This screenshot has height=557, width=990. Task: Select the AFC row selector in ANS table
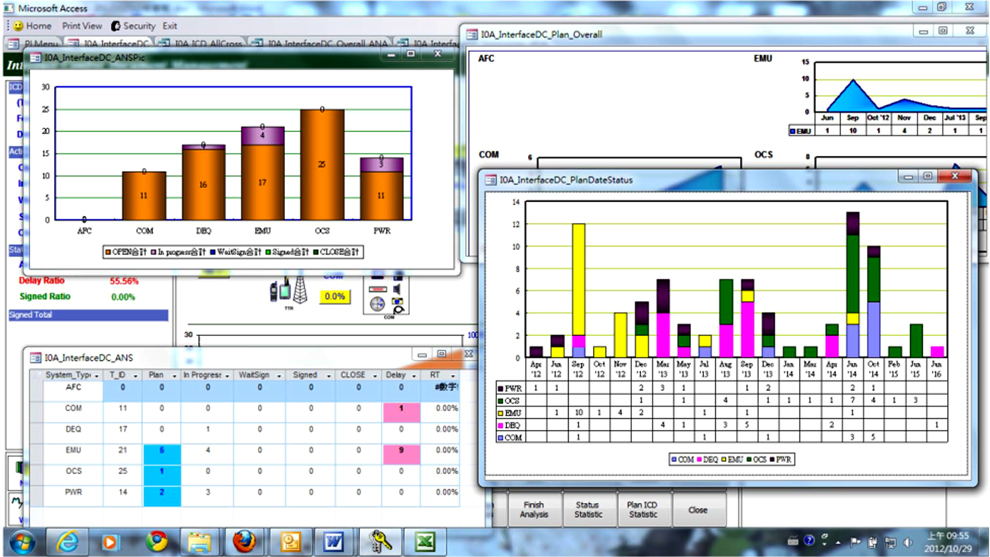[x=37, y=392]
